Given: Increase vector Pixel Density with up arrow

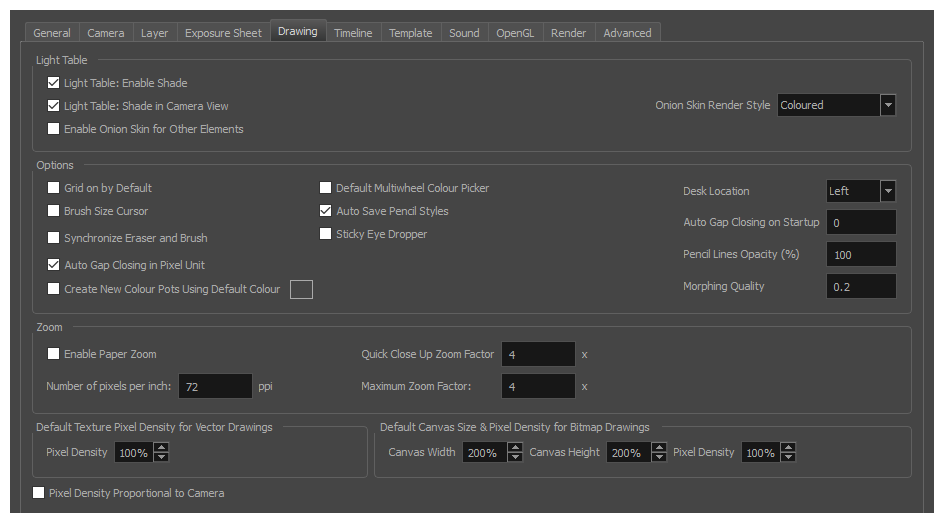Looking at the screenshot, I should click(161, 448).
